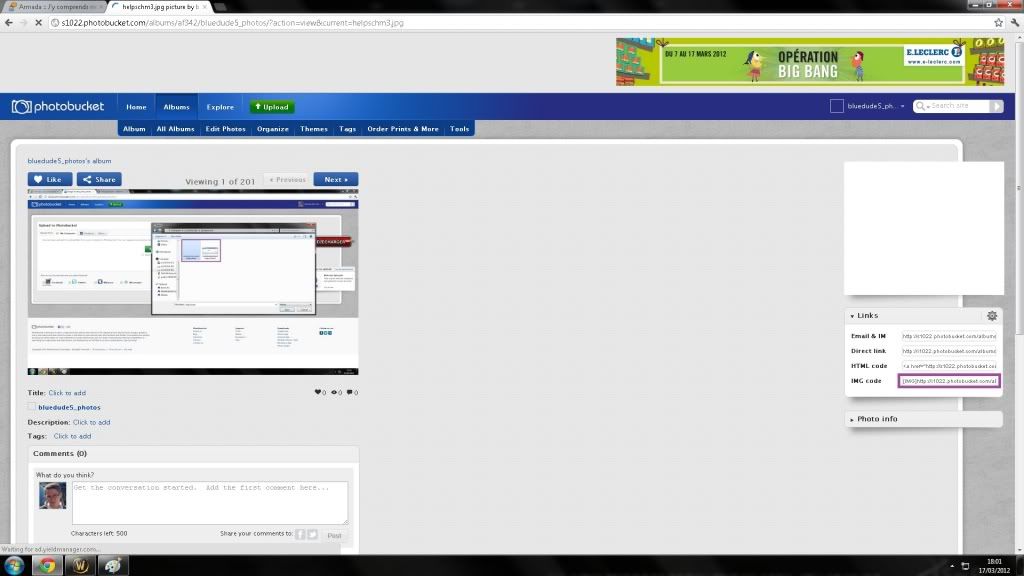Click the Action Center flag icon
1024x576 pixels.
pyautogui.click(x=965, y=566)
